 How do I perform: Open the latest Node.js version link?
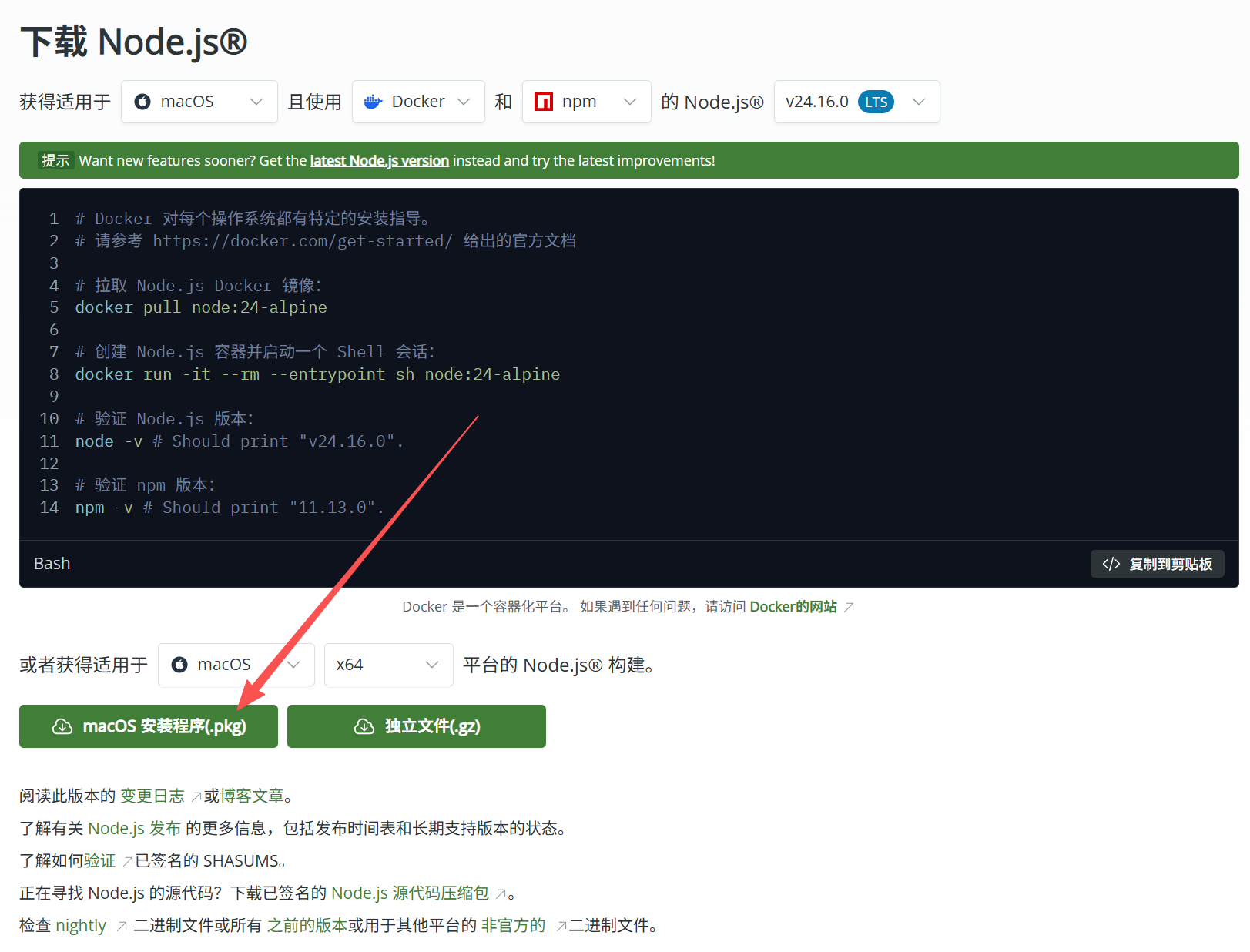[379, 161]
